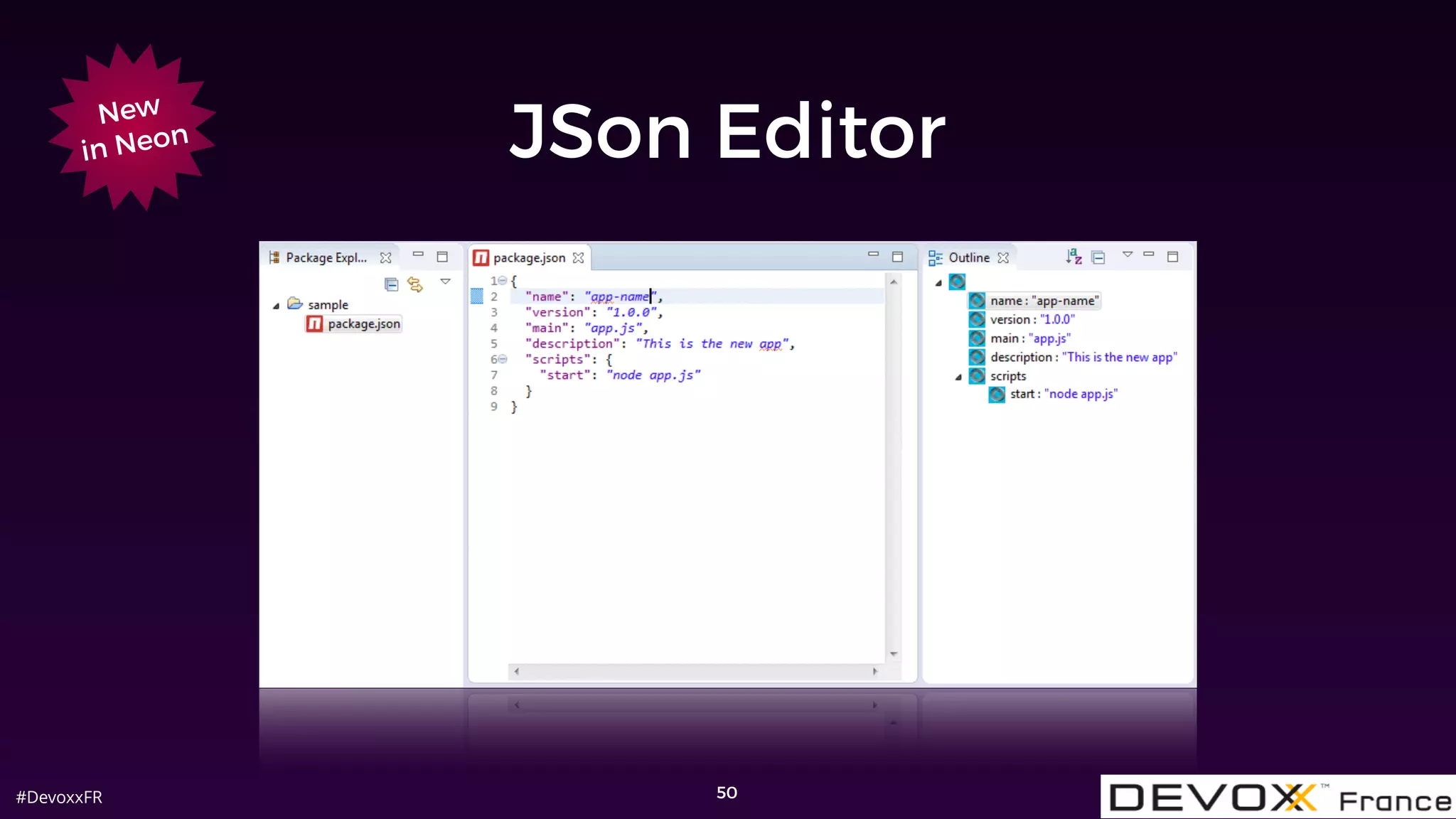This screenshot has width=1456, height=819.
Task: Toggle Link with Editor in Package Explorer
Action: [415, 284]
